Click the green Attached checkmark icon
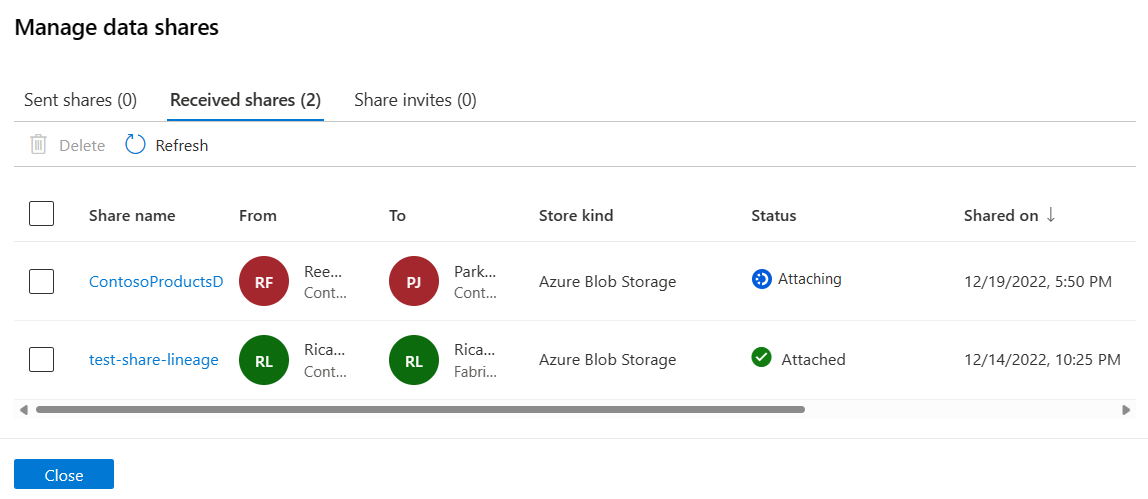The image size is (1148, 499). 761,358
